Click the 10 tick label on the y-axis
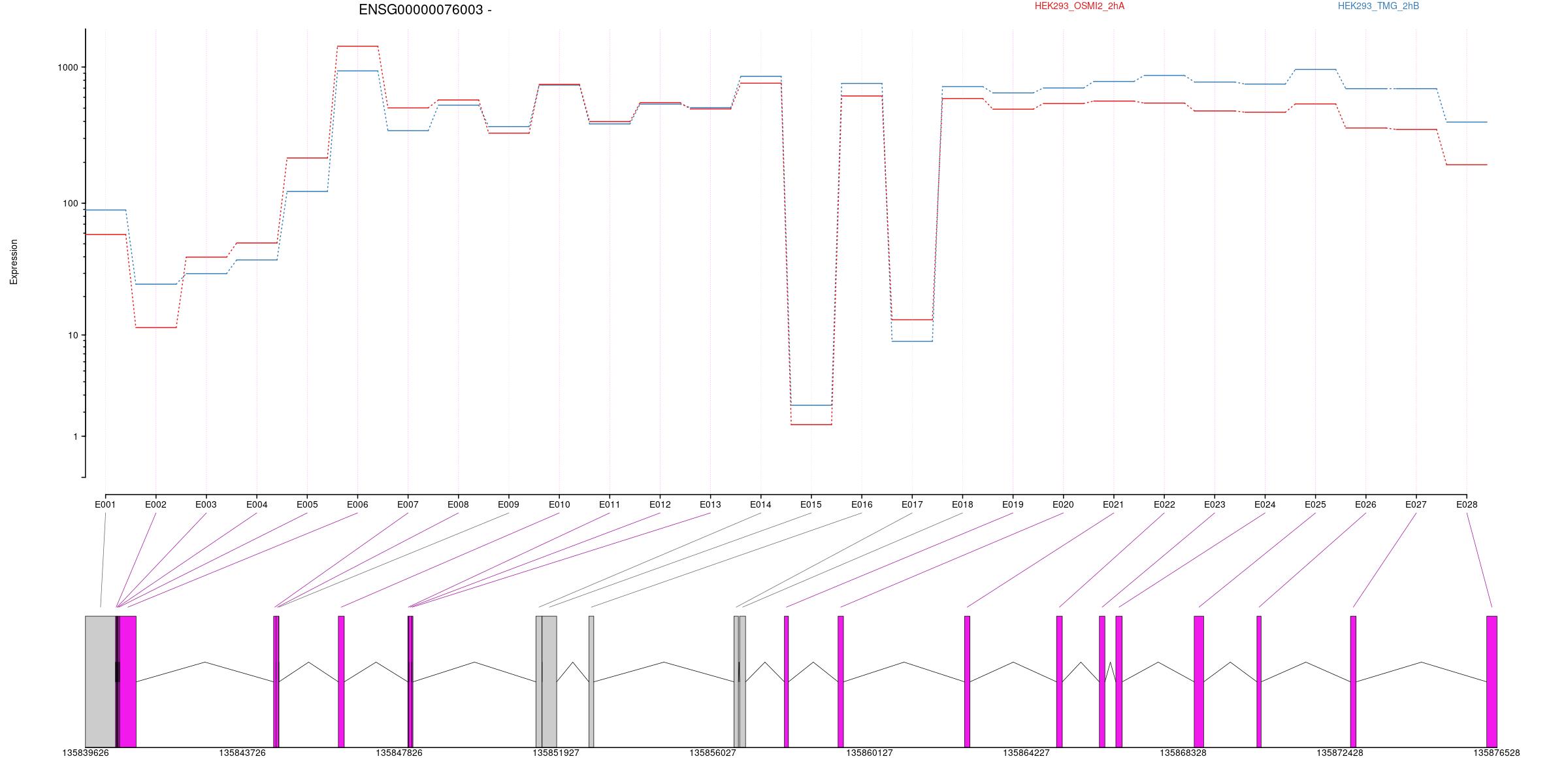The height and width of the screenshot is (784, 1568). tap(73, 335)
